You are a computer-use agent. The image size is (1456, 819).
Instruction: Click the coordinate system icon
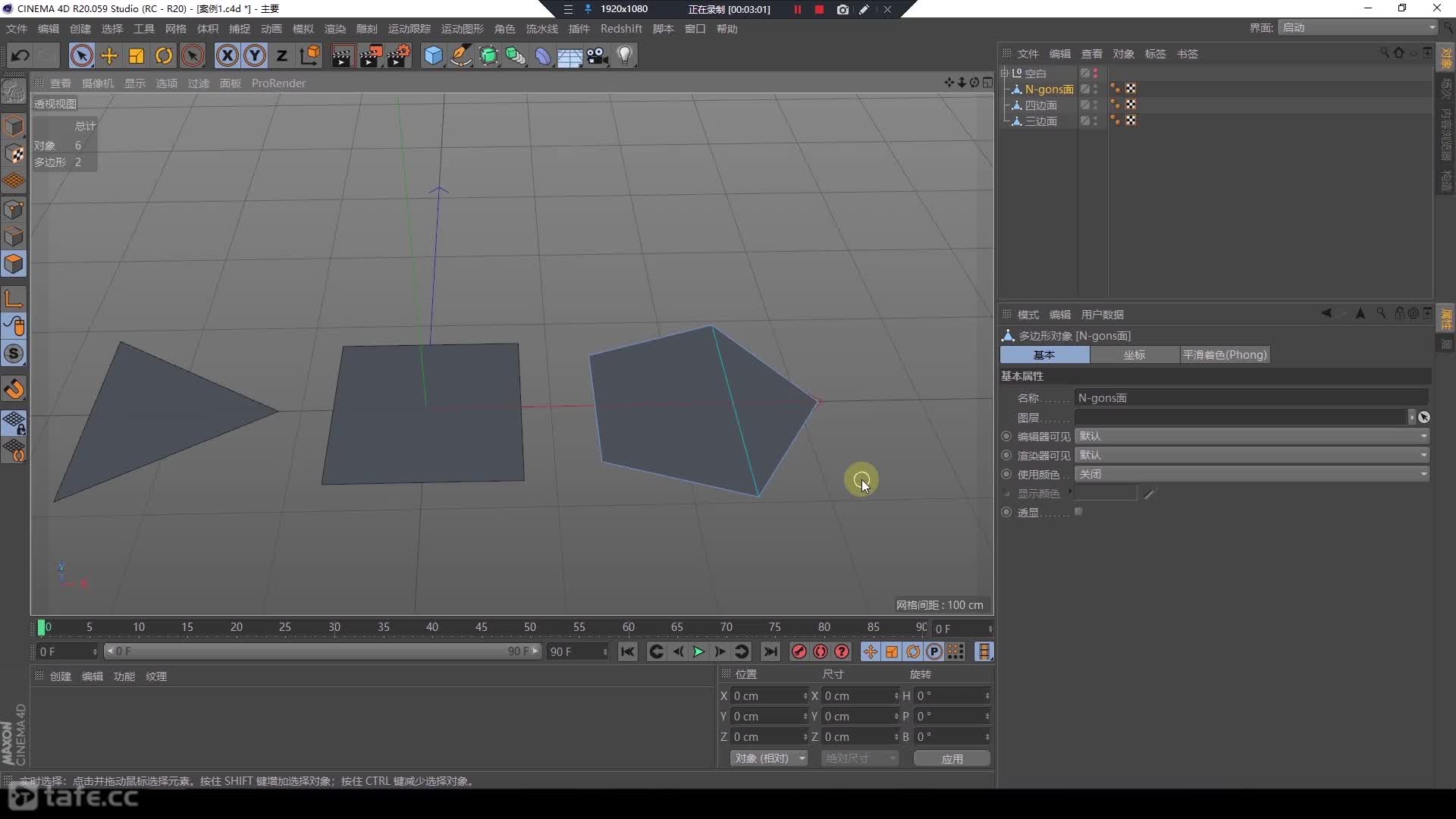[x=310, y=55]
